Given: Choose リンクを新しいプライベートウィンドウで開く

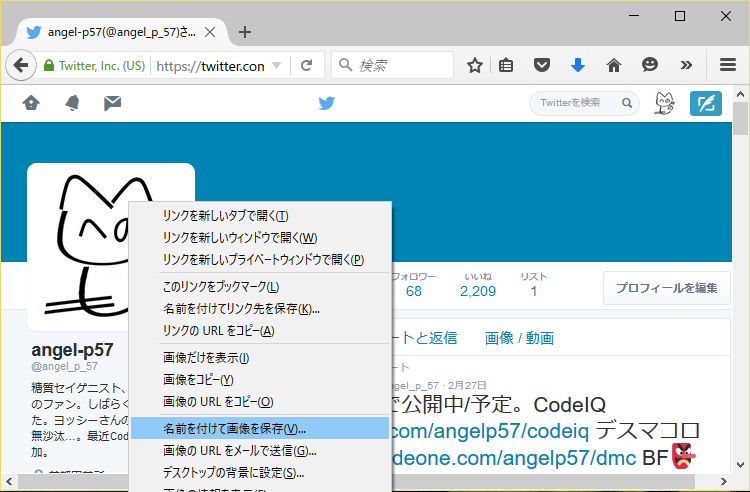Looking at the screenshot, I should pyautogui.click(x=260, y=260).
